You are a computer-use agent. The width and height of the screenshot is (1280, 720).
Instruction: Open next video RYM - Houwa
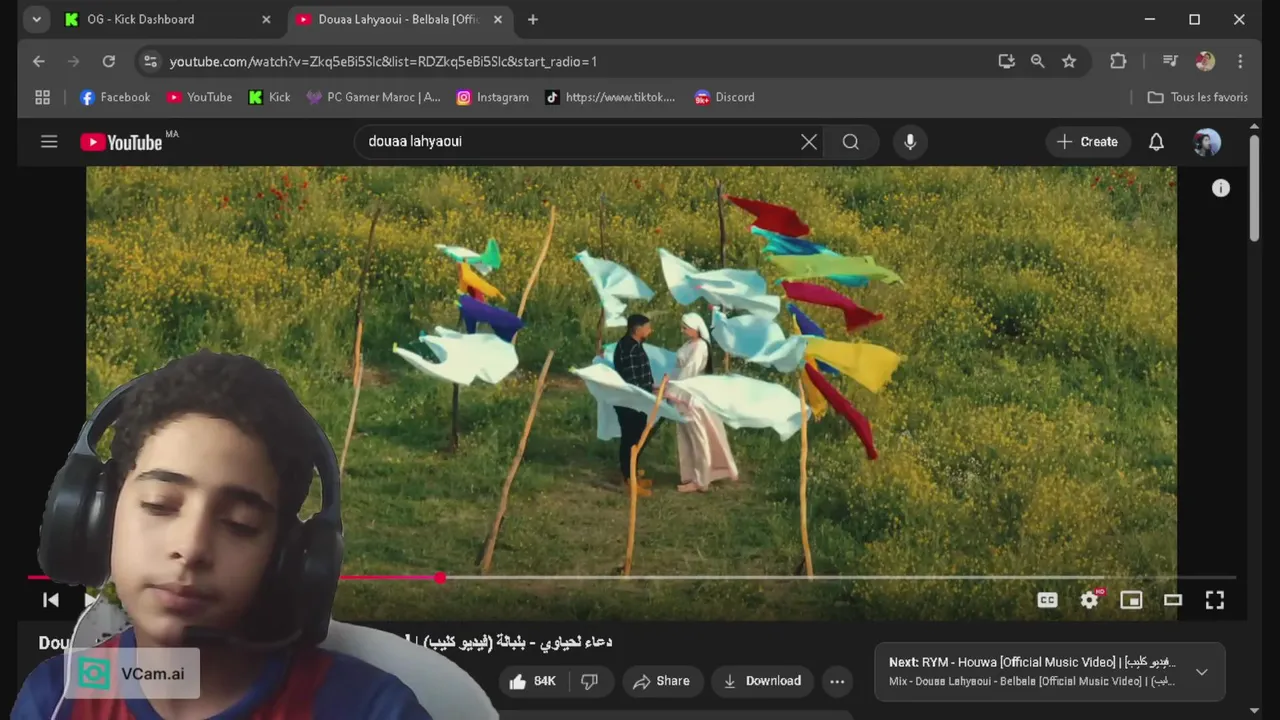(1032, 662)
